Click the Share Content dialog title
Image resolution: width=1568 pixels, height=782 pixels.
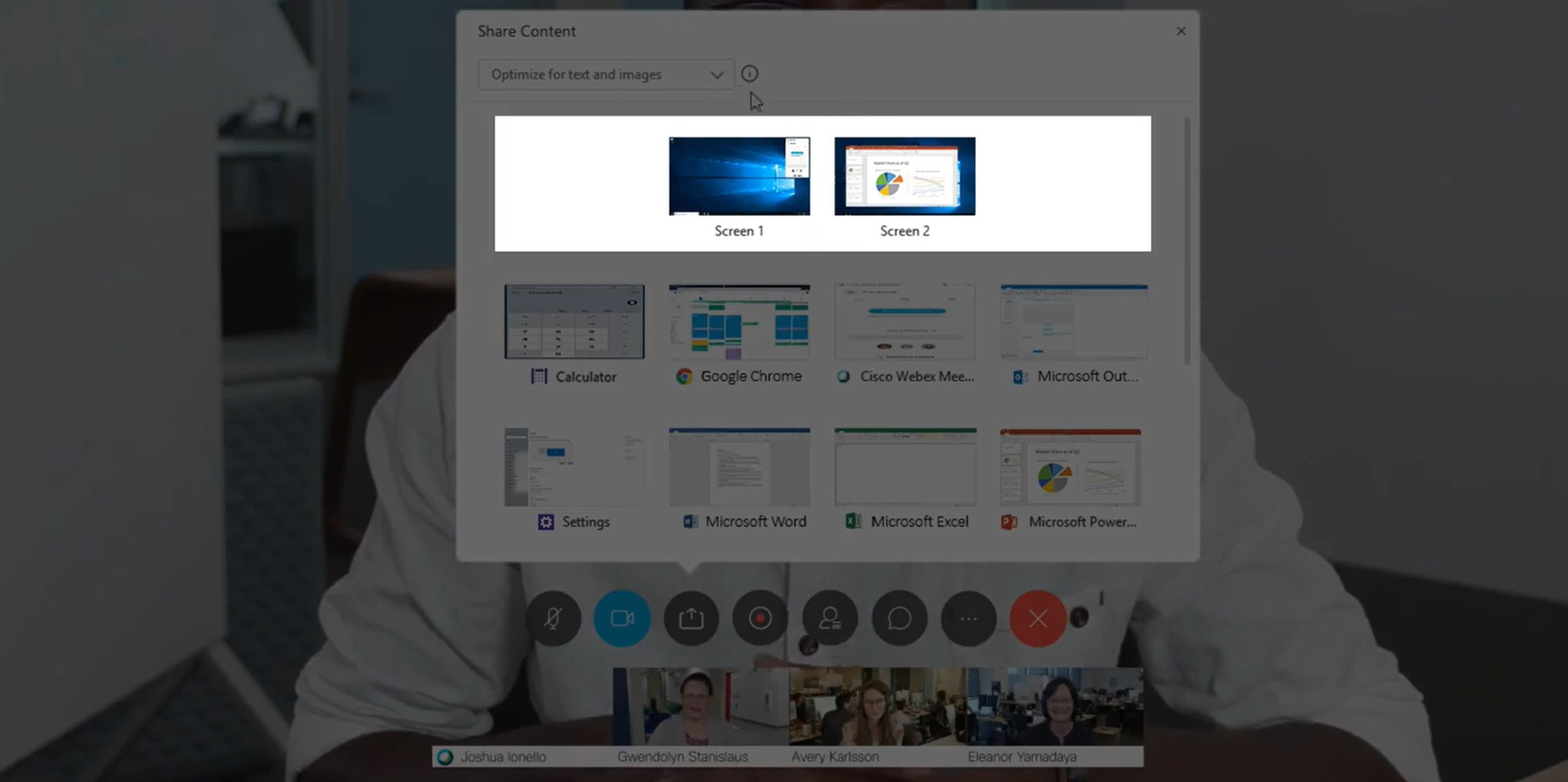pos(527,31)
